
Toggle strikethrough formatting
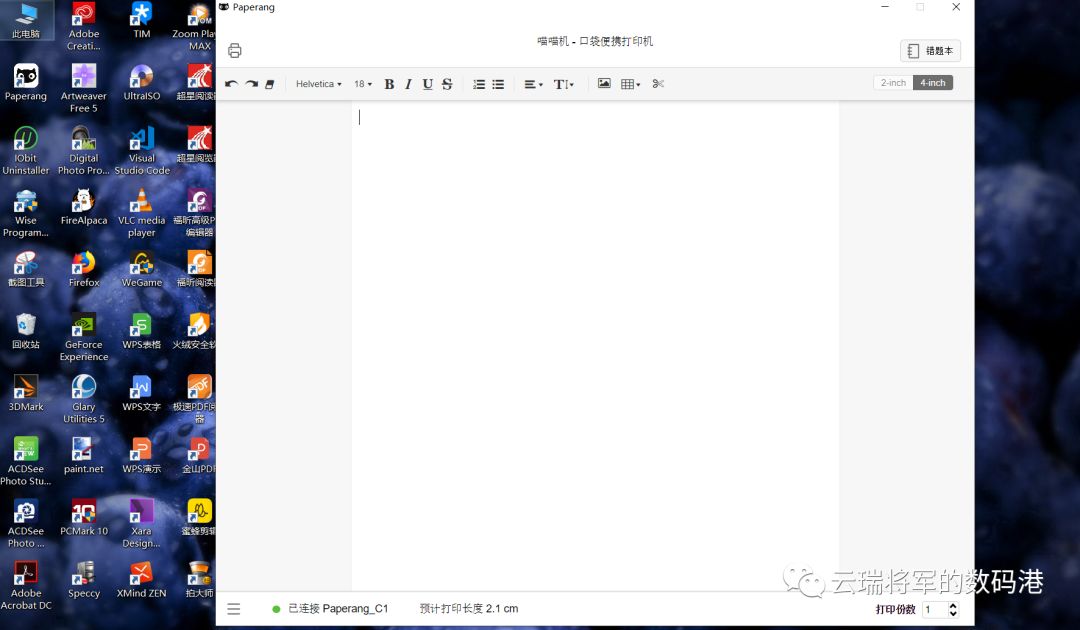(447, 84)
